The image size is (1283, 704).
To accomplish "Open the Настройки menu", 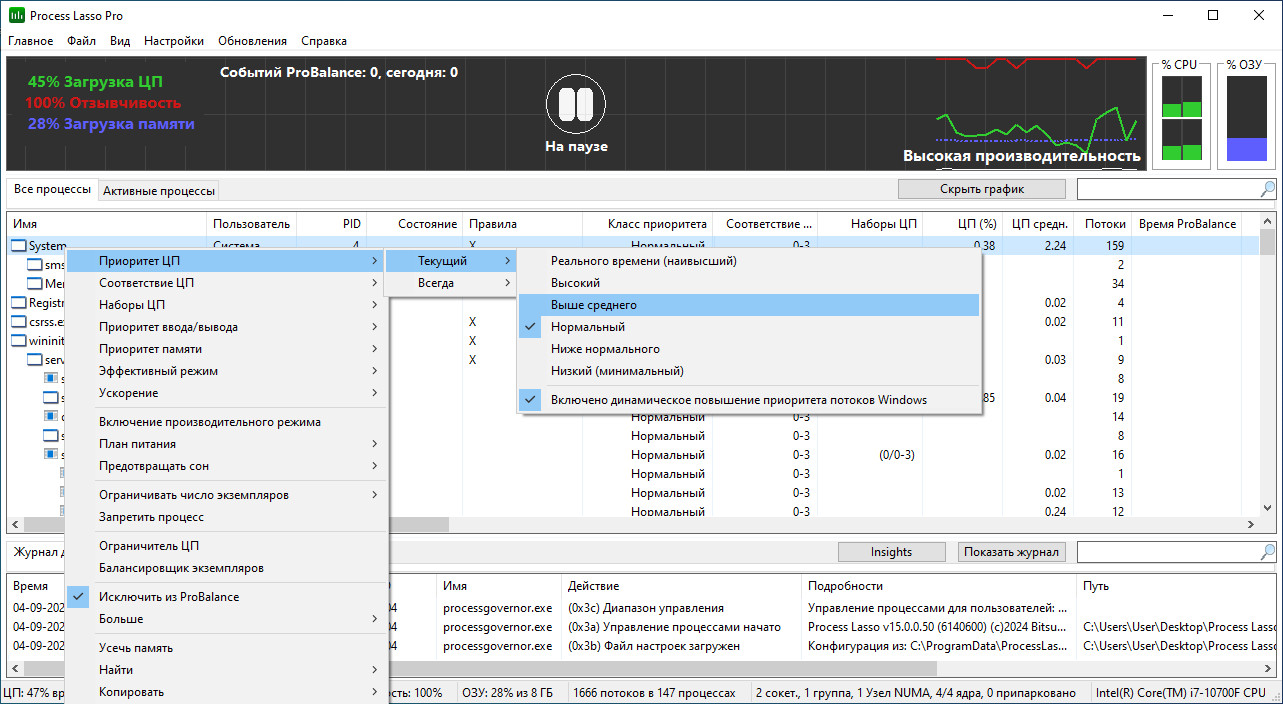I will [174, 41].
